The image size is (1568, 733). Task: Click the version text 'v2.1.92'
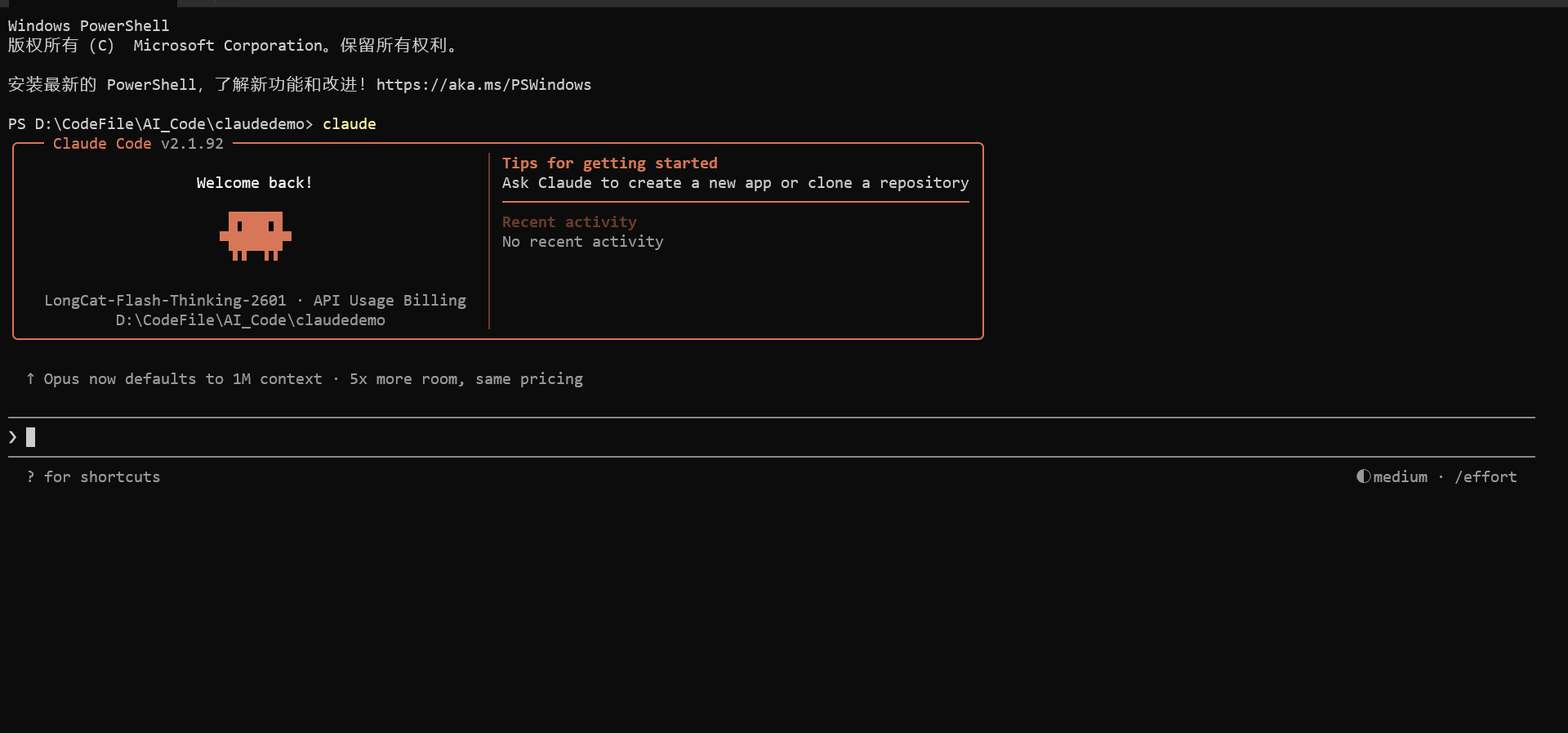(x=192, y=144)
